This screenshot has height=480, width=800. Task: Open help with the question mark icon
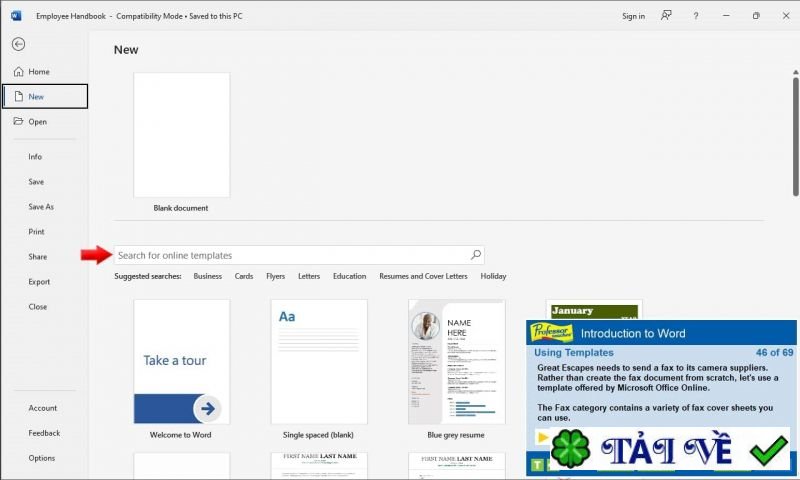[695, 16]
